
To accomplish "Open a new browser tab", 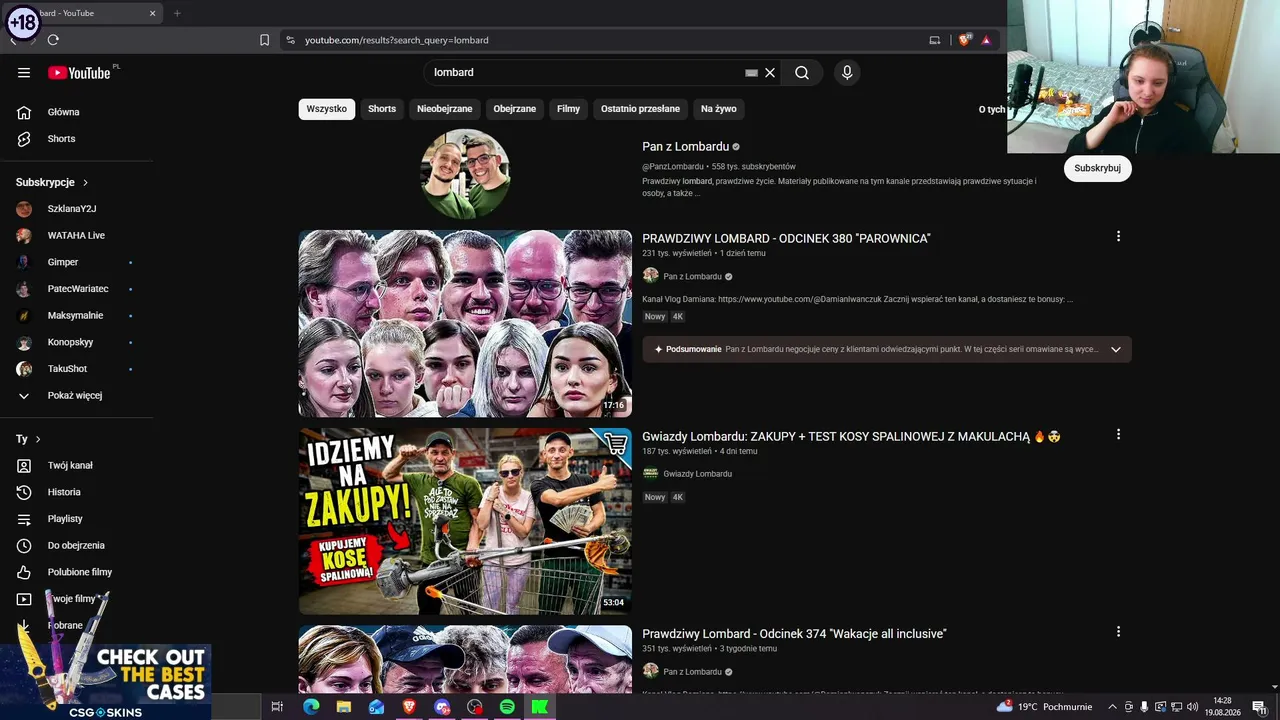I will 177,13.
